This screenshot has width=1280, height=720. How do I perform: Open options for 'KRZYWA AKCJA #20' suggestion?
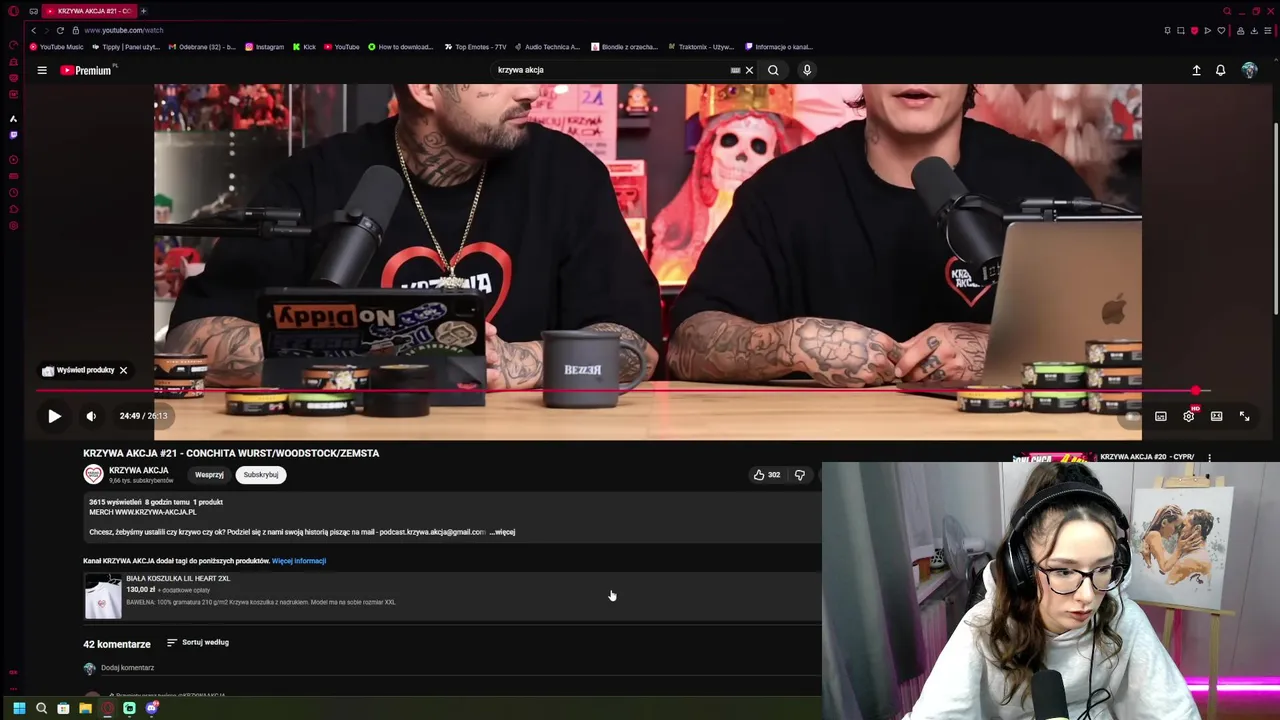click(1209, 457)
